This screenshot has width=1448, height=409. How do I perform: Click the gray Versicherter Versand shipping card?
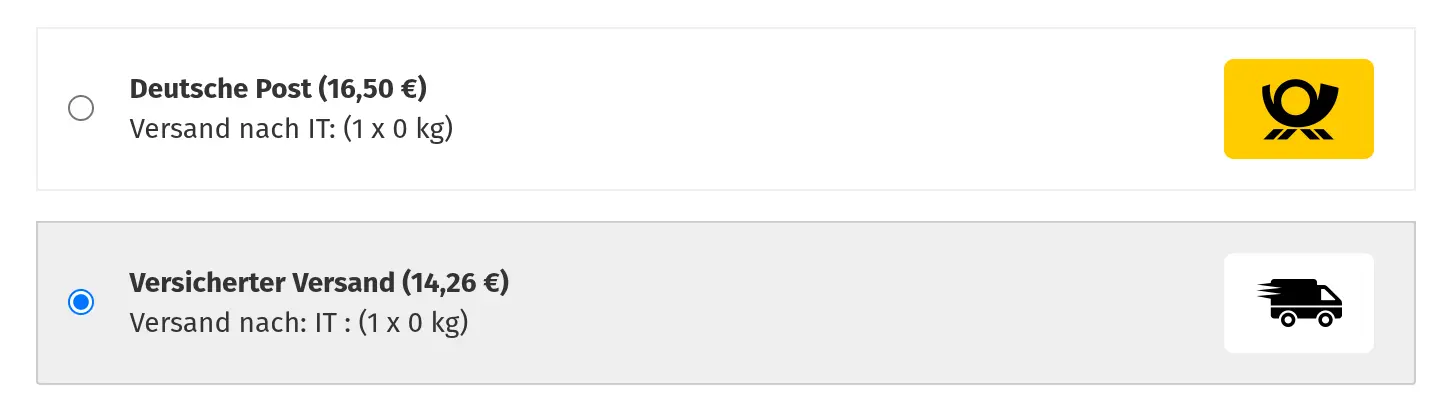[x=726, y=303]
